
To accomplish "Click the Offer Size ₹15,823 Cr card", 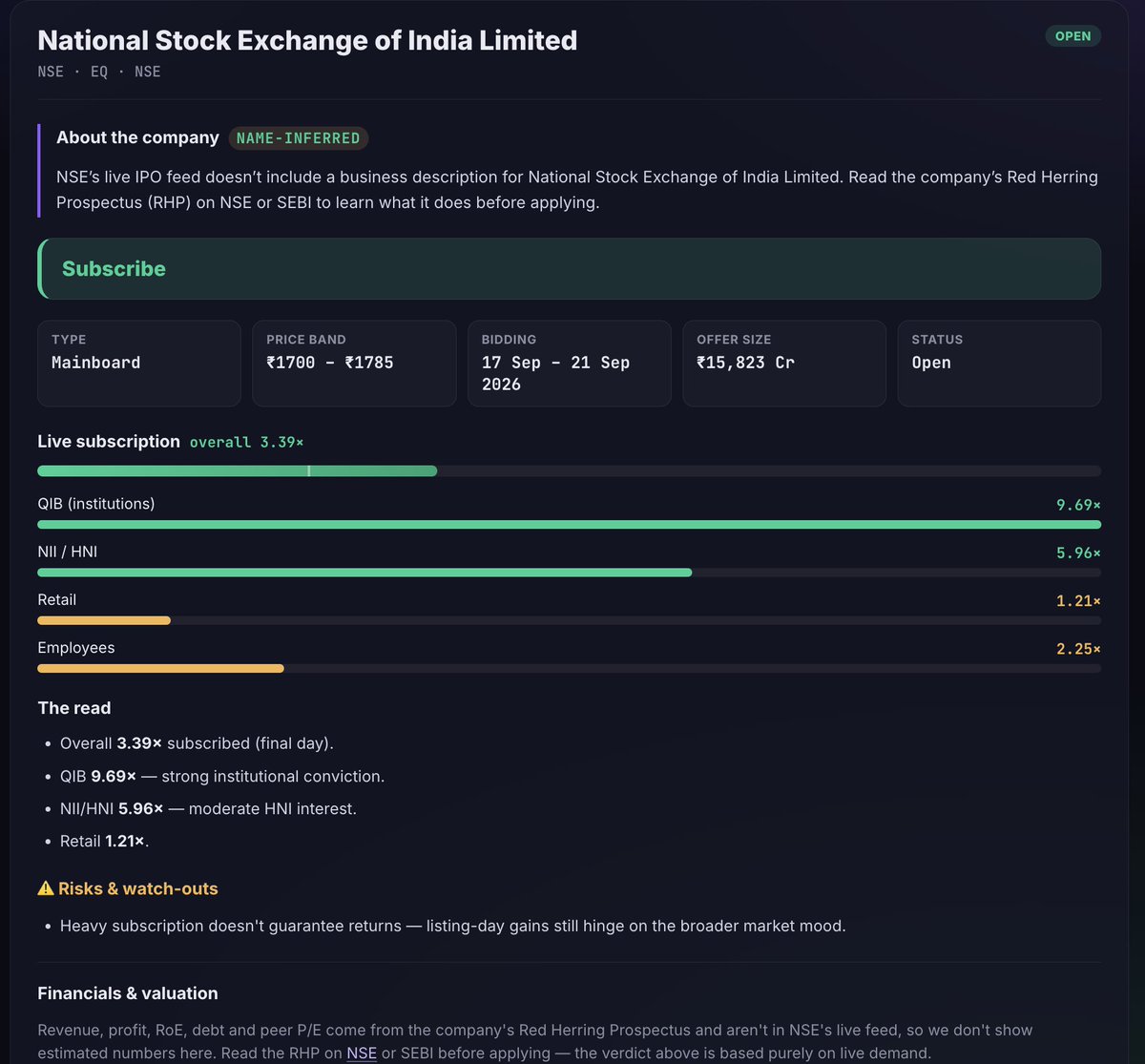I will click(784, 364).
